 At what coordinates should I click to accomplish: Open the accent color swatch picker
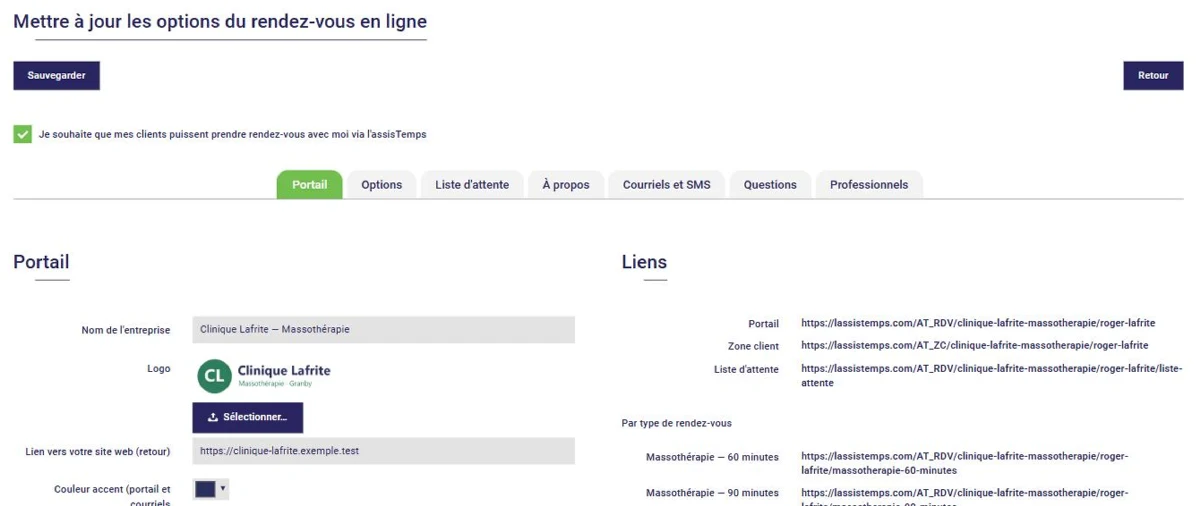click(x=205, y=489)
